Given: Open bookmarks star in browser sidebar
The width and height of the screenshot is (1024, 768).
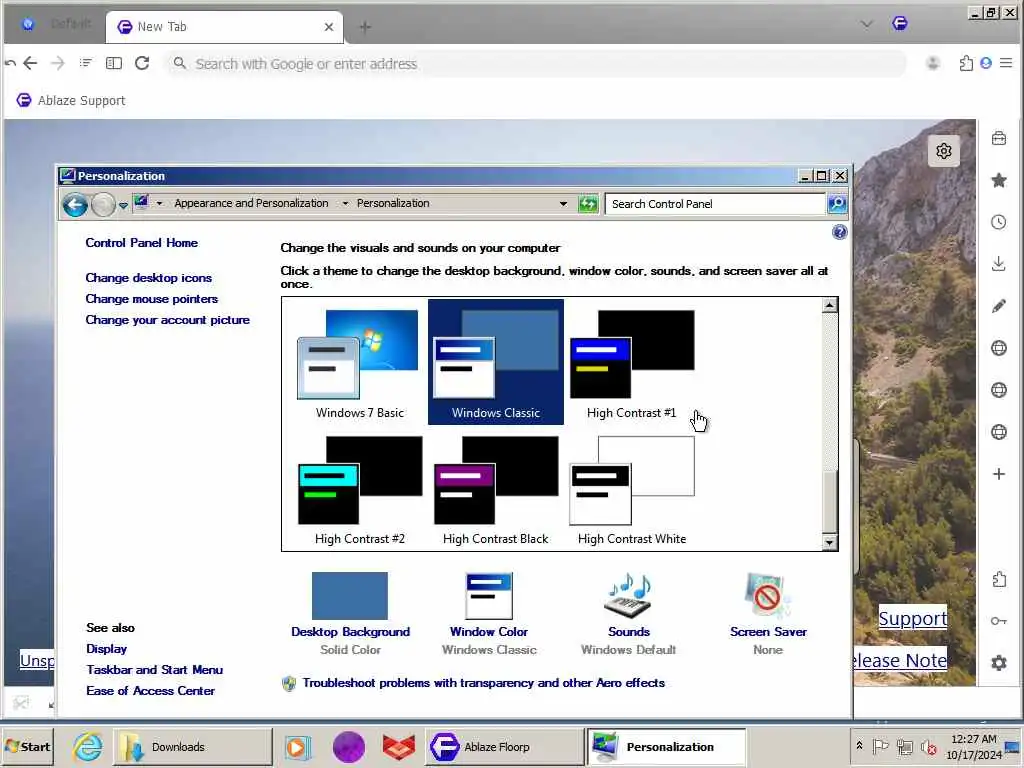Looking at the screenshot, I should click(x=999, y=180).
